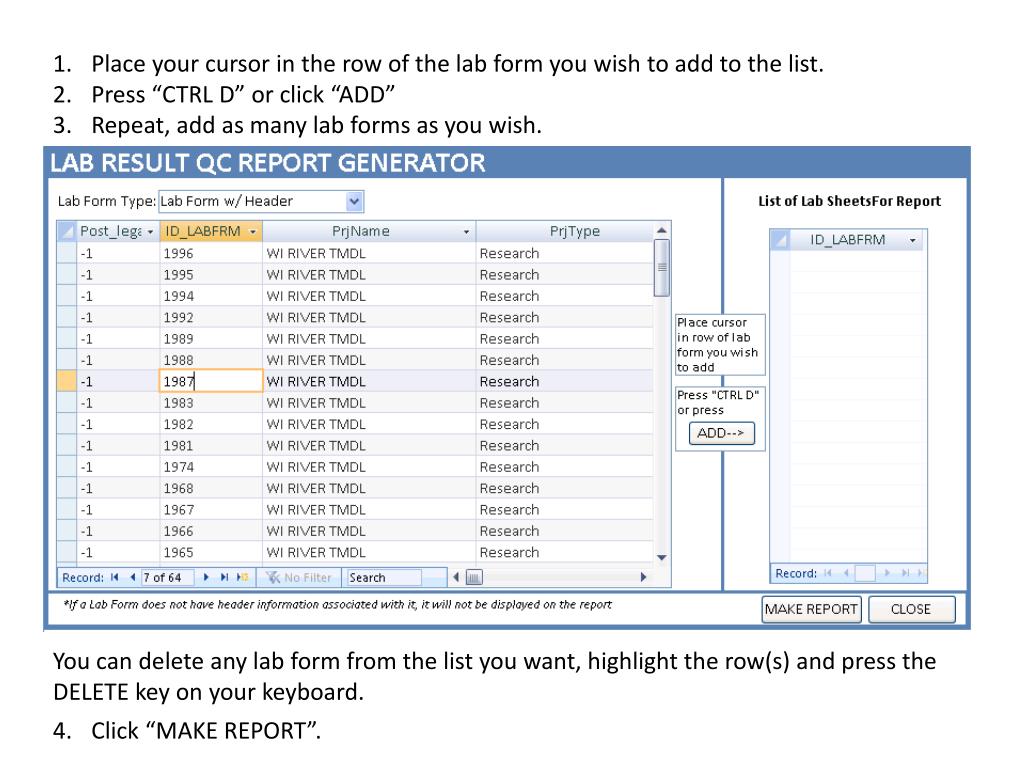
Task: Open ID_LABFRM column filter arrow in main table
Action: coord(253,232)
